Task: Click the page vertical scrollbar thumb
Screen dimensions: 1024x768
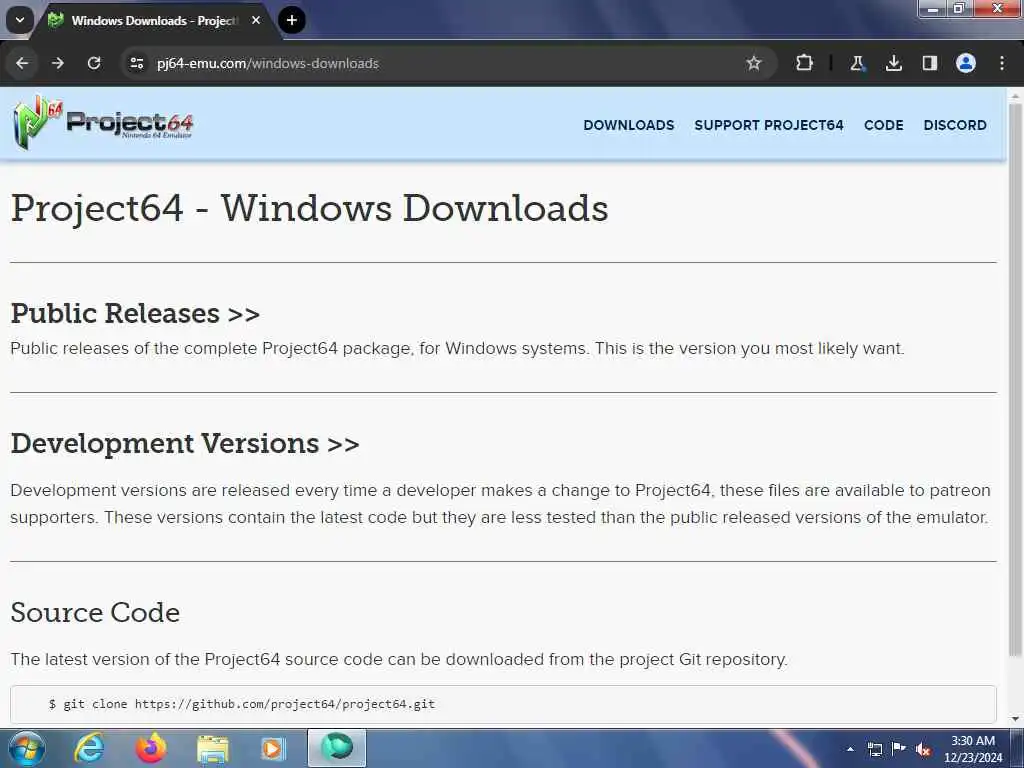Action: tap(1015, 379)
